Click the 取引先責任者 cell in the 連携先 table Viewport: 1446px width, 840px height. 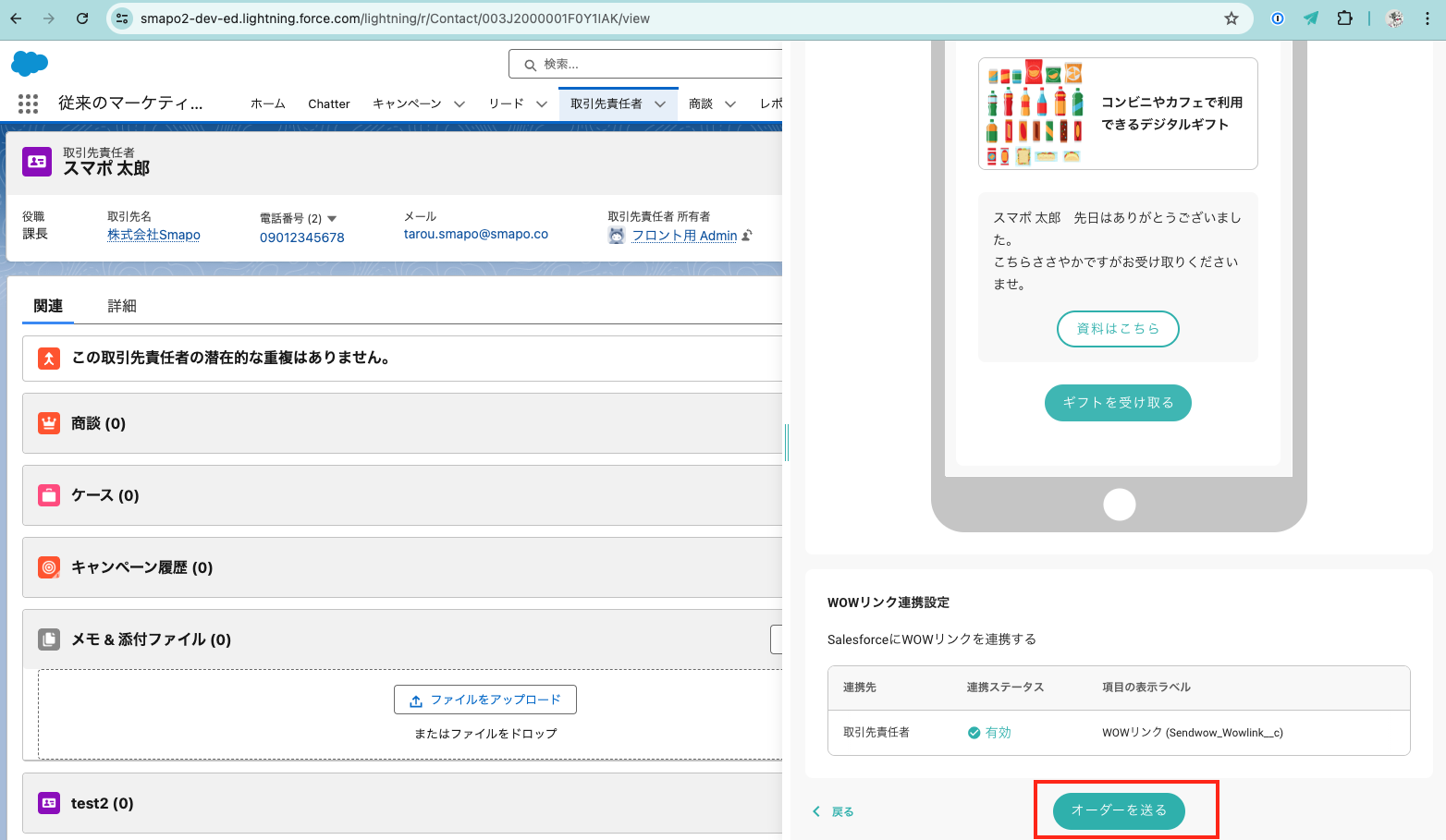[876, 733]
